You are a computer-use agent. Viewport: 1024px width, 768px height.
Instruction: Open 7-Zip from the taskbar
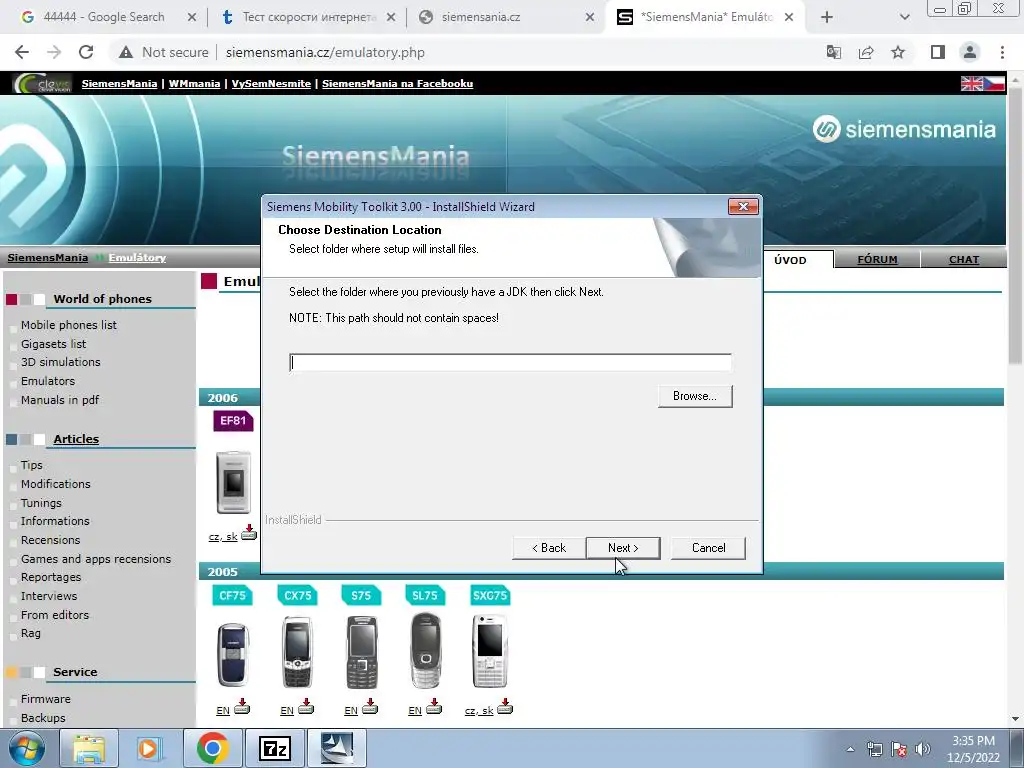tap(274, 748)
